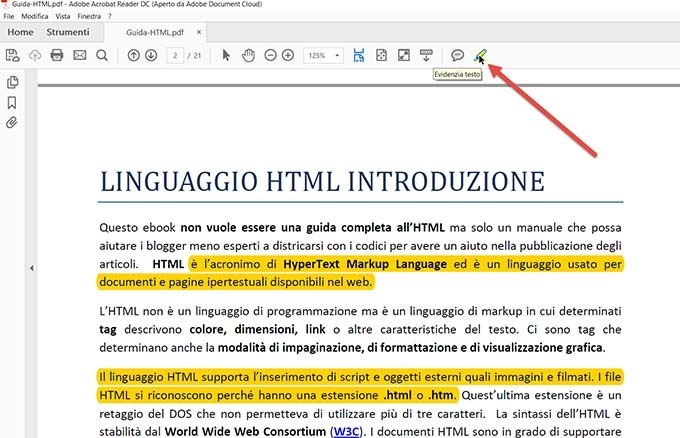This screenshot has height=438, width=680.
Task: Click the LINGUAGGIO HTML INTRODUZIONE heading
Action: point(323,182)
